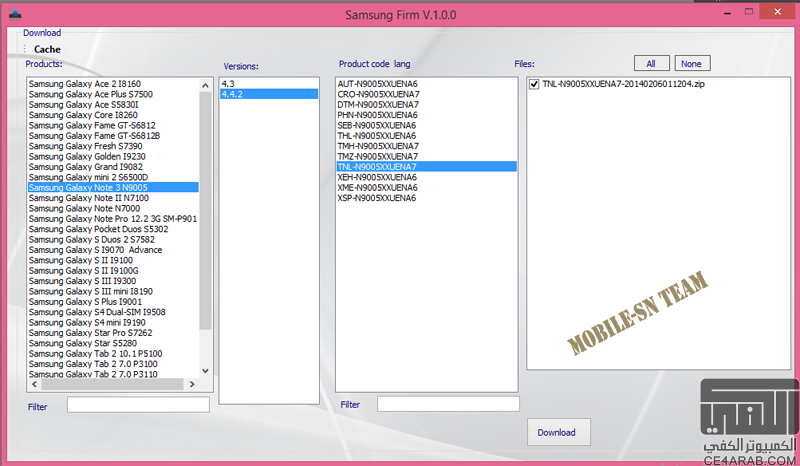The height and width of the screenshot is (466, 800).
Task: Click file name TNL-N9005XXUENA7-20140206011204.zip
Action: coord(623,84)
